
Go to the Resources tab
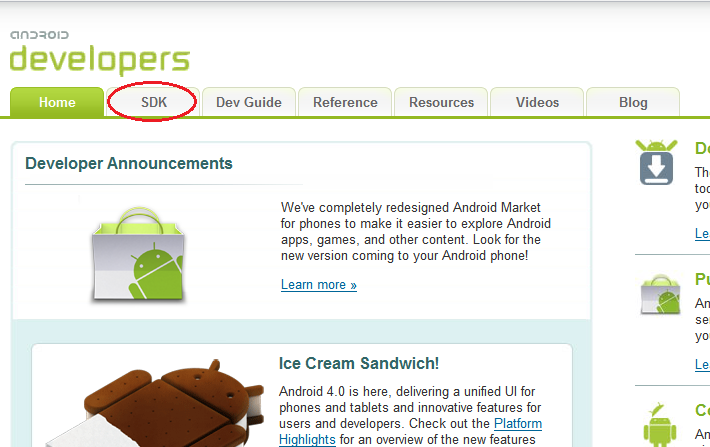tap(441, 102)
